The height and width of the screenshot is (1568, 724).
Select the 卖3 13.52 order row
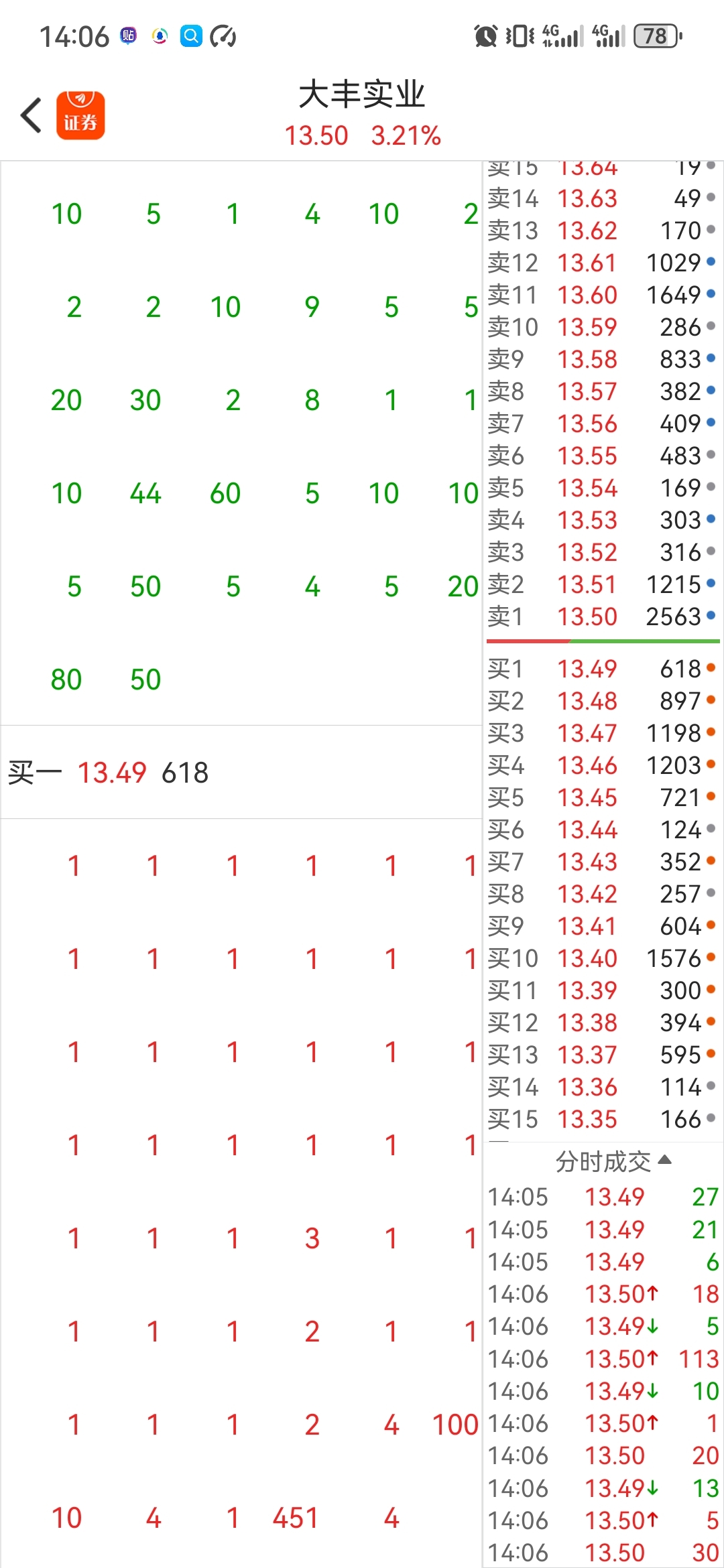point(602,552)
